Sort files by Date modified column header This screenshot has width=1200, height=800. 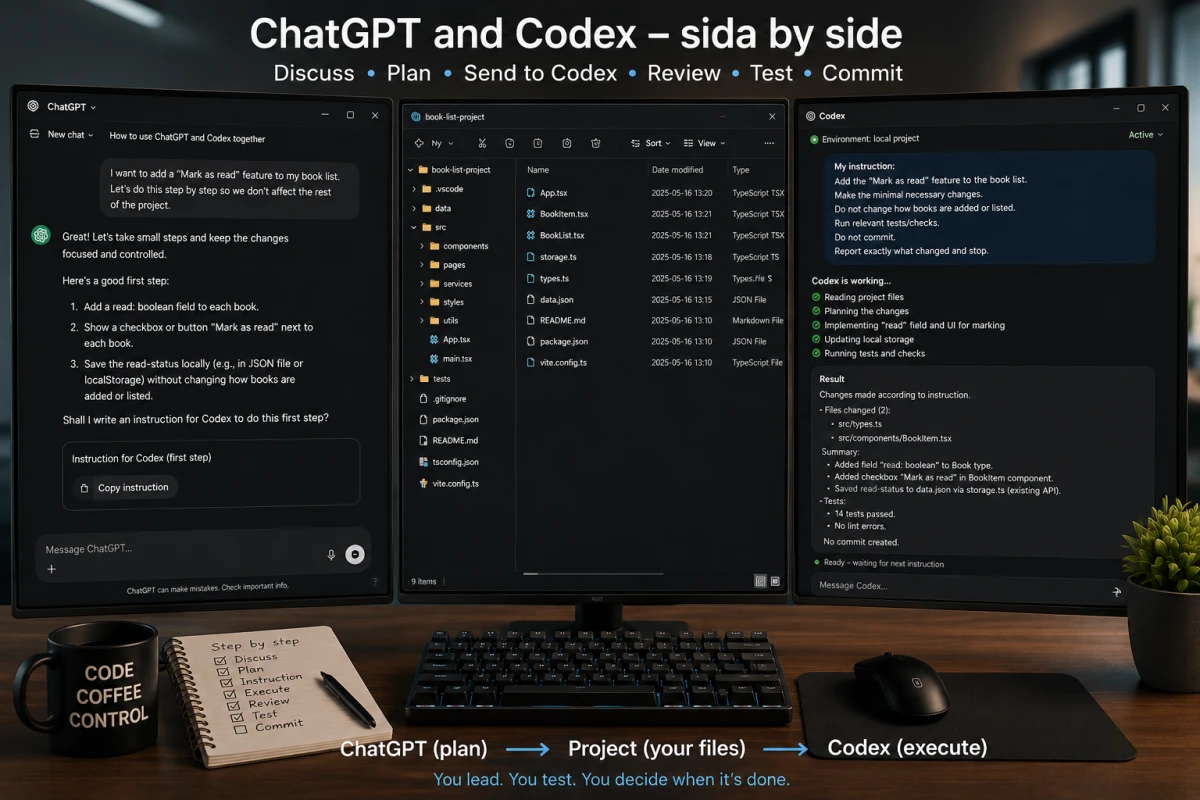pyautogui.click(x=677, y=170)
